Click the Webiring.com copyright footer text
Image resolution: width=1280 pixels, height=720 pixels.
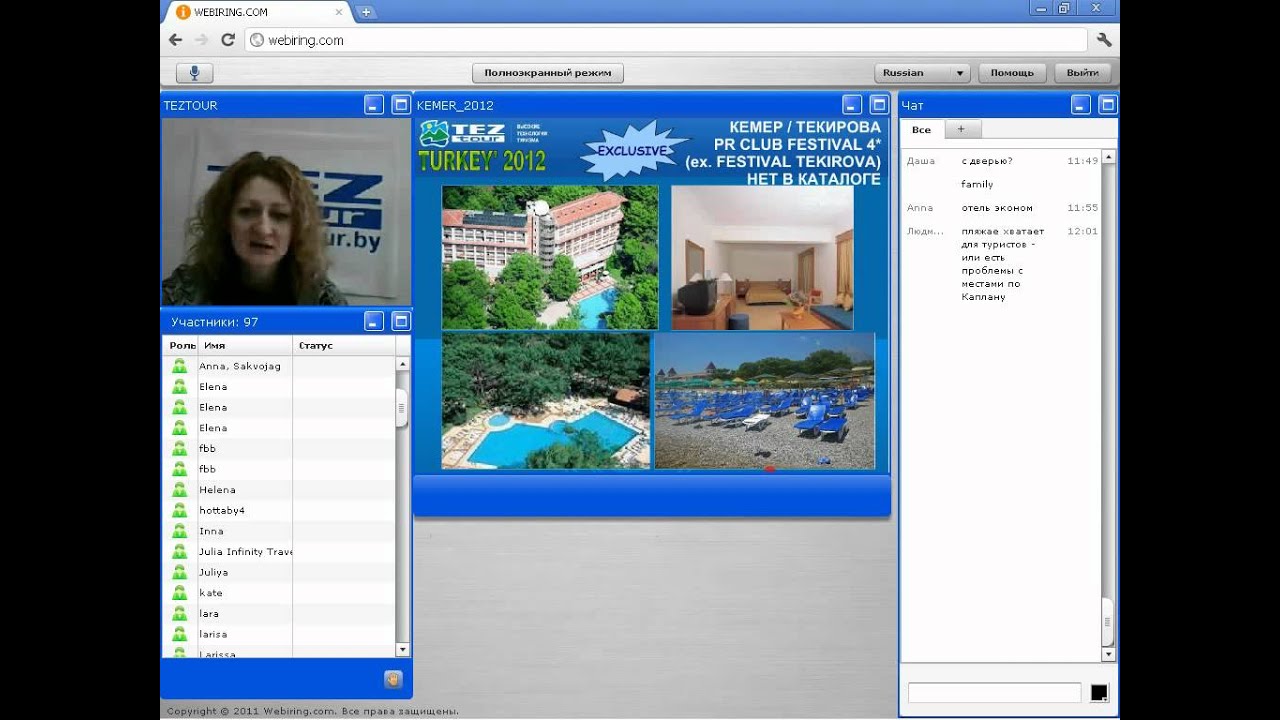point(313,711)
